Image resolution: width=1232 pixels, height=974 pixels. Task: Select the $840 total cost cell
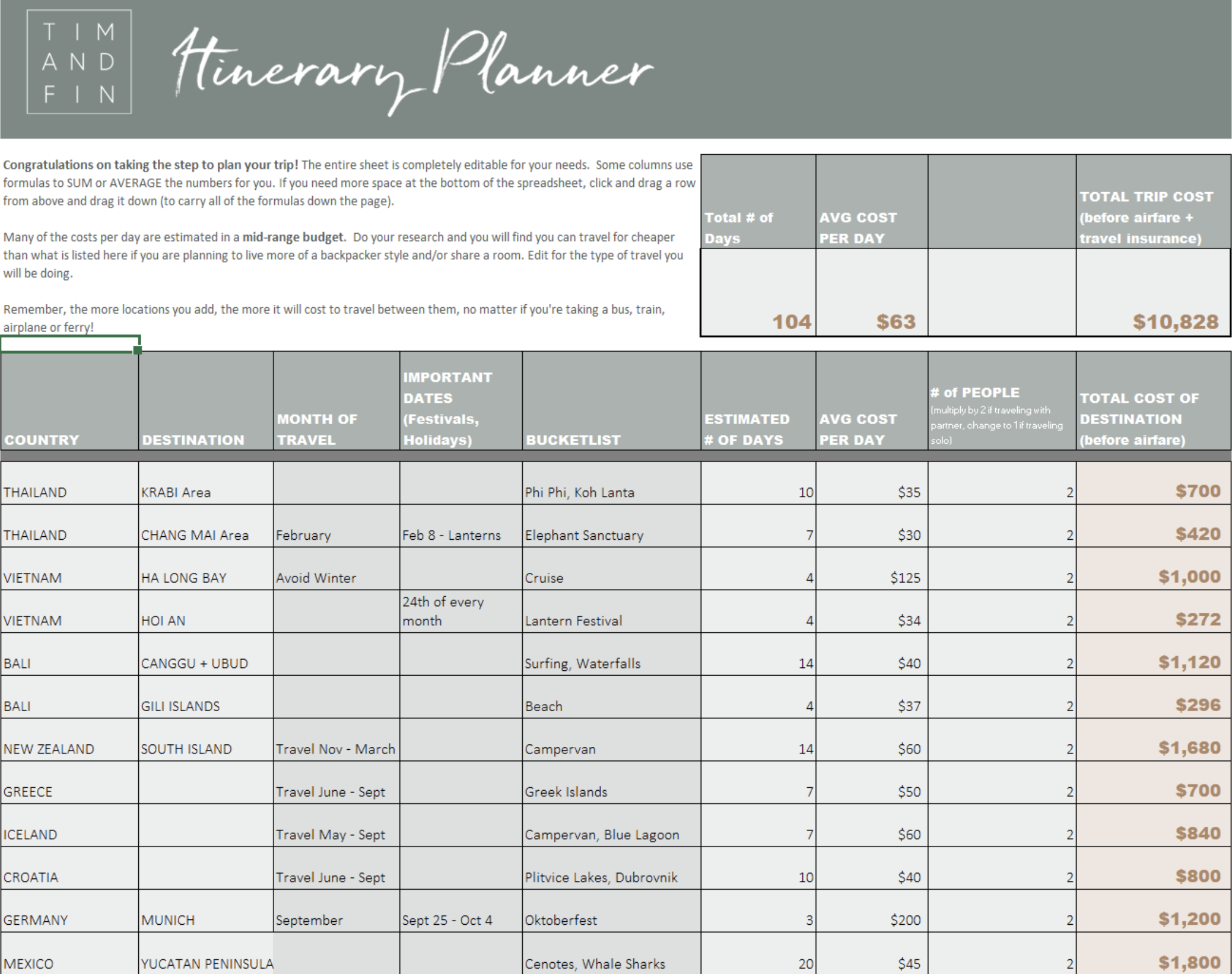point(1154,825)
